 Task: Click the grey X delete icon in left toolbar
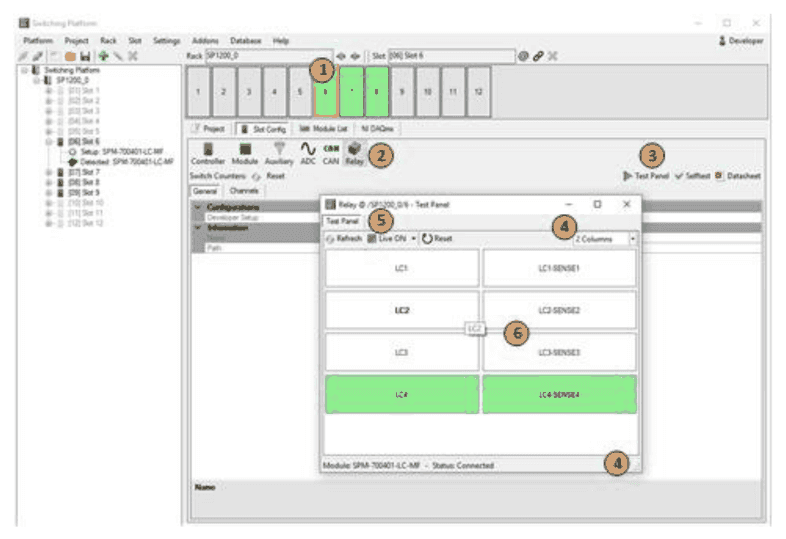(132, 56)
